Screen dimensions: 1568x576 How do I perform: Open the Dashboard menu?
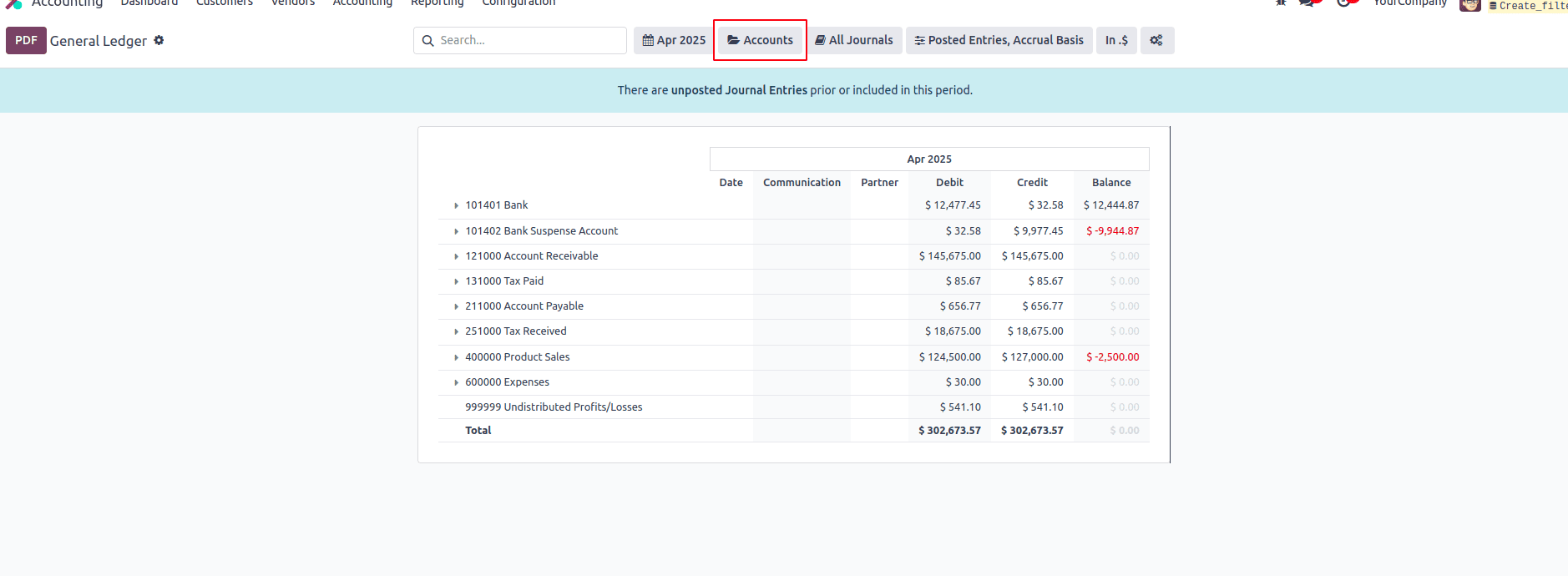(149, 3)
